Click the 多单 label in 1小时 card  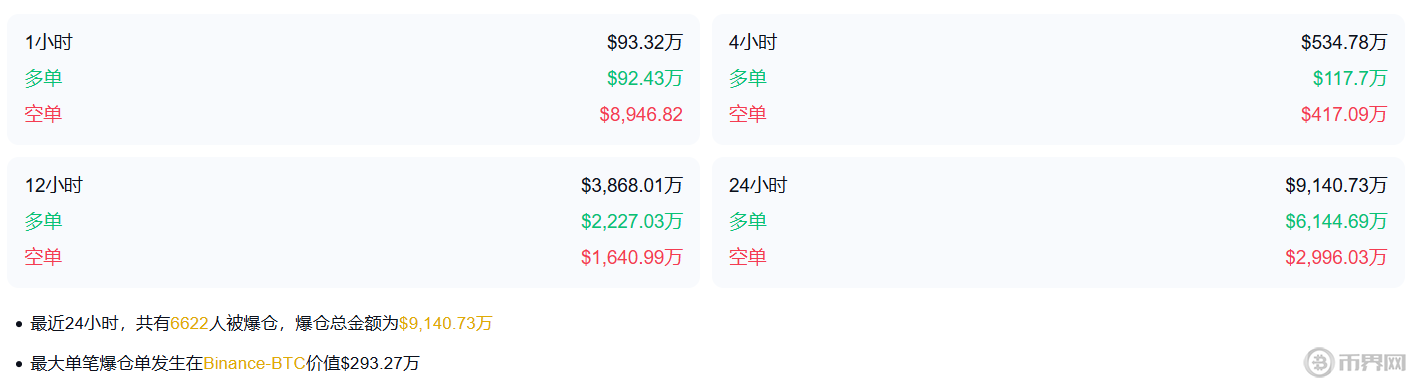(x=43, y=78)
